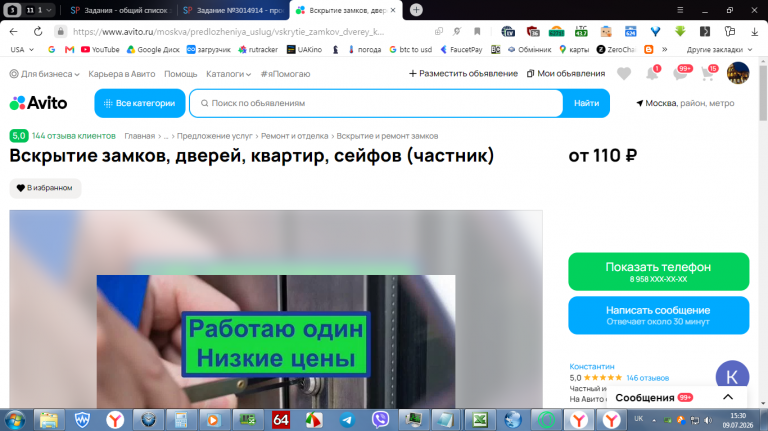Screen dimensions: 768x431
Task: Open the user profile avatar
Action: tap(738, 73)
